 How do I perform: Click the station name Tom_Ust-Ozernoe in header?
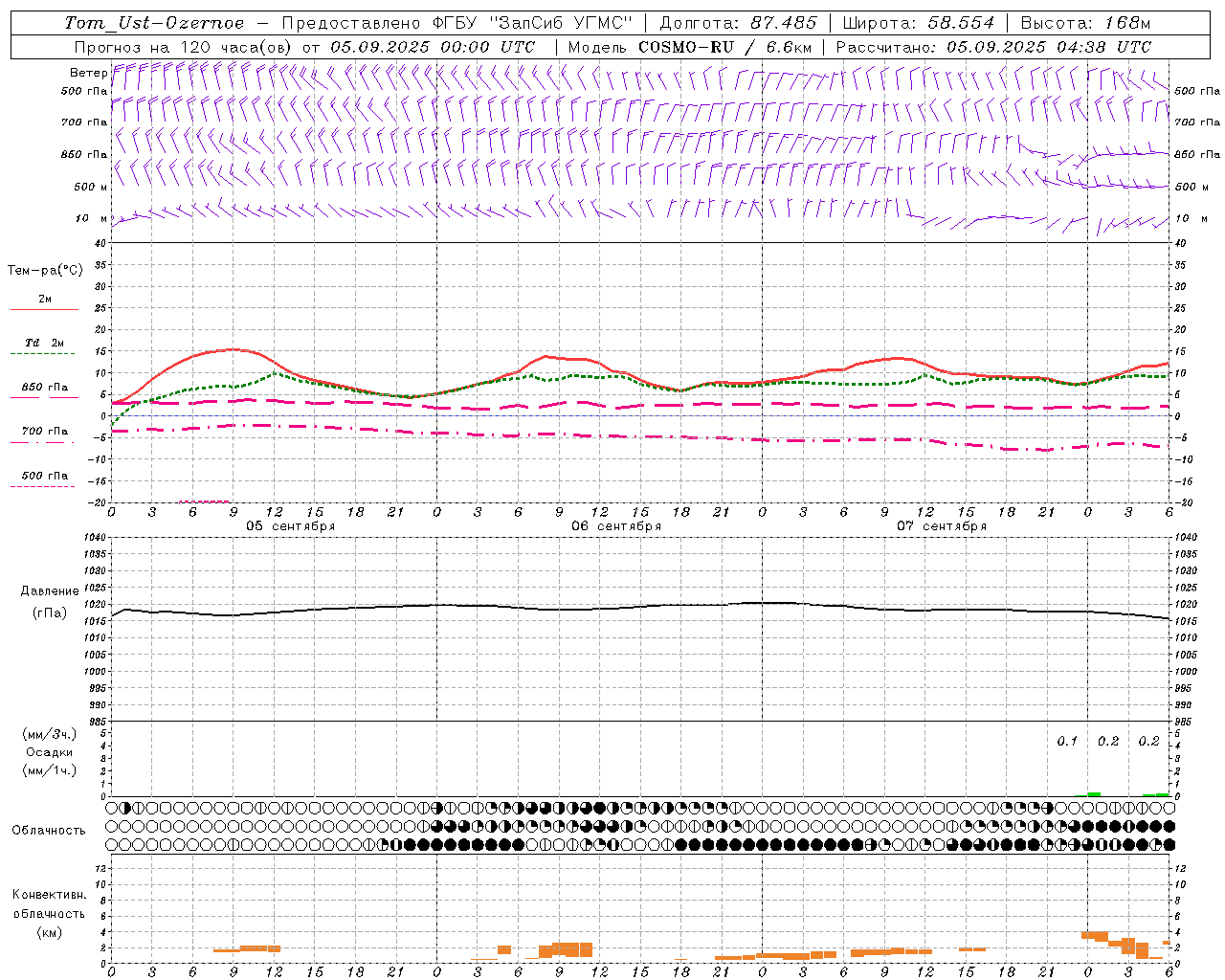[154, 23]
